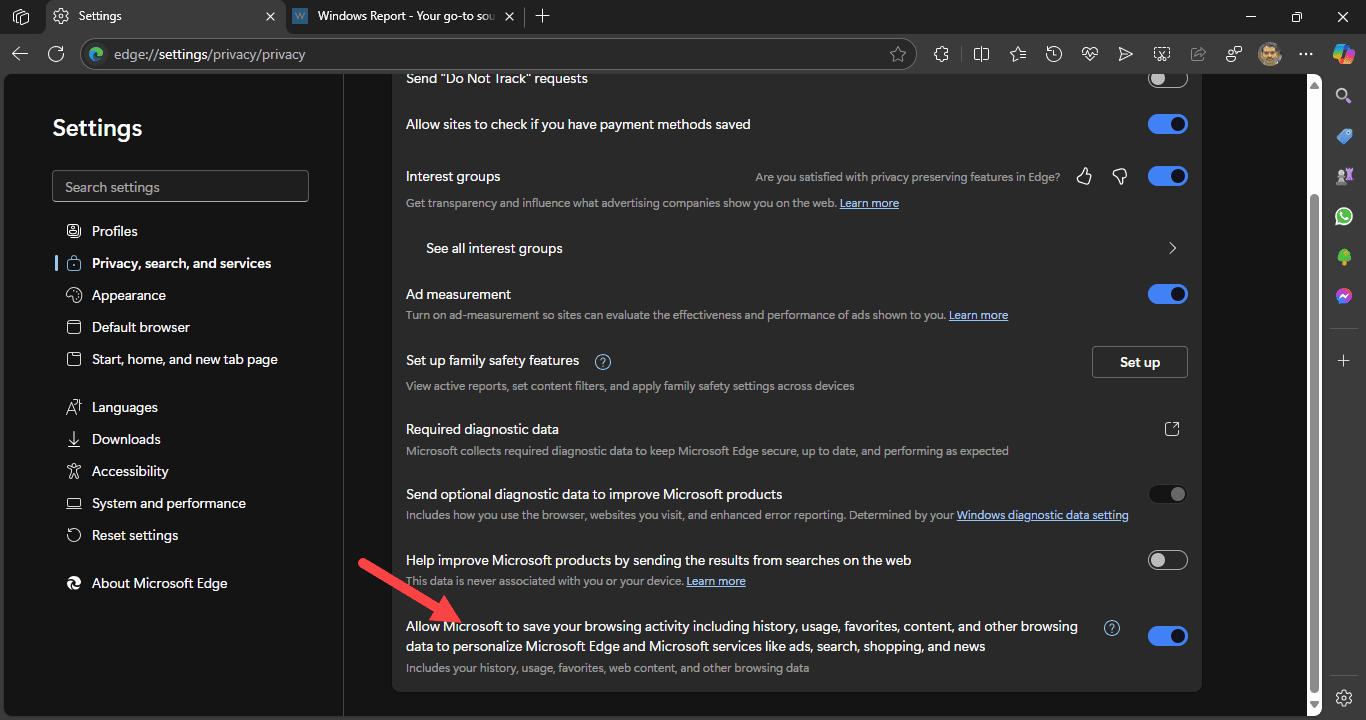Enable sending search results to Microsoft

pyautogui.click(x=1167, y=560)
